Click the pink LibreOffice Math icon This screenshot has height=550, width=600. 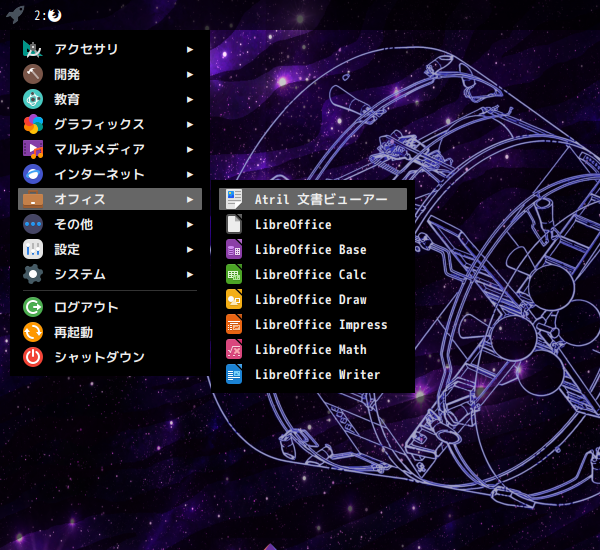[234, 349]
